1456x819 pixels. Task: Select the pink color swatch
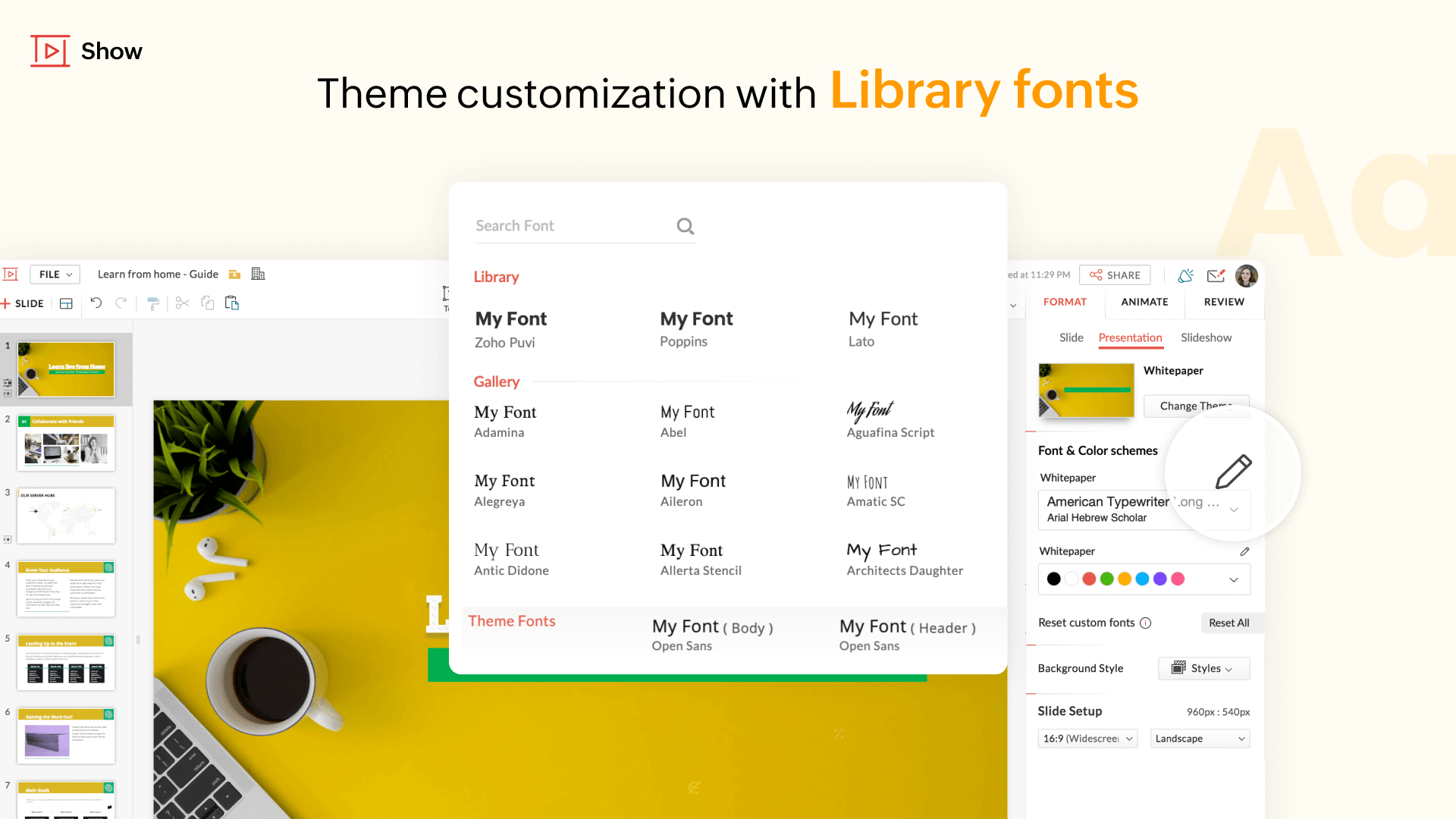(x=1178, y=579)
